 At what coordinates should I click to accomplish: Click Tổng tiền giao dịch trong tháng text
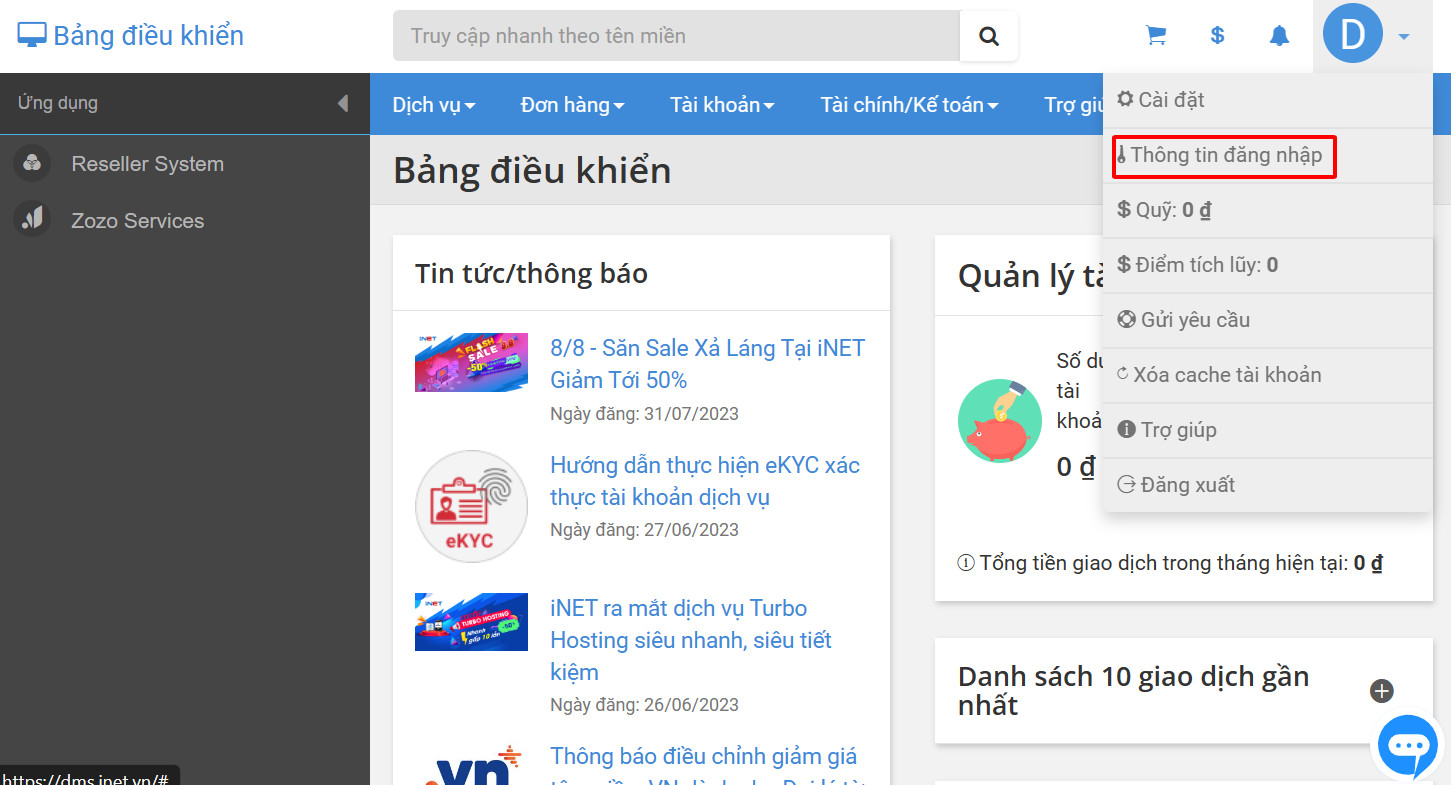point(1181,564)
